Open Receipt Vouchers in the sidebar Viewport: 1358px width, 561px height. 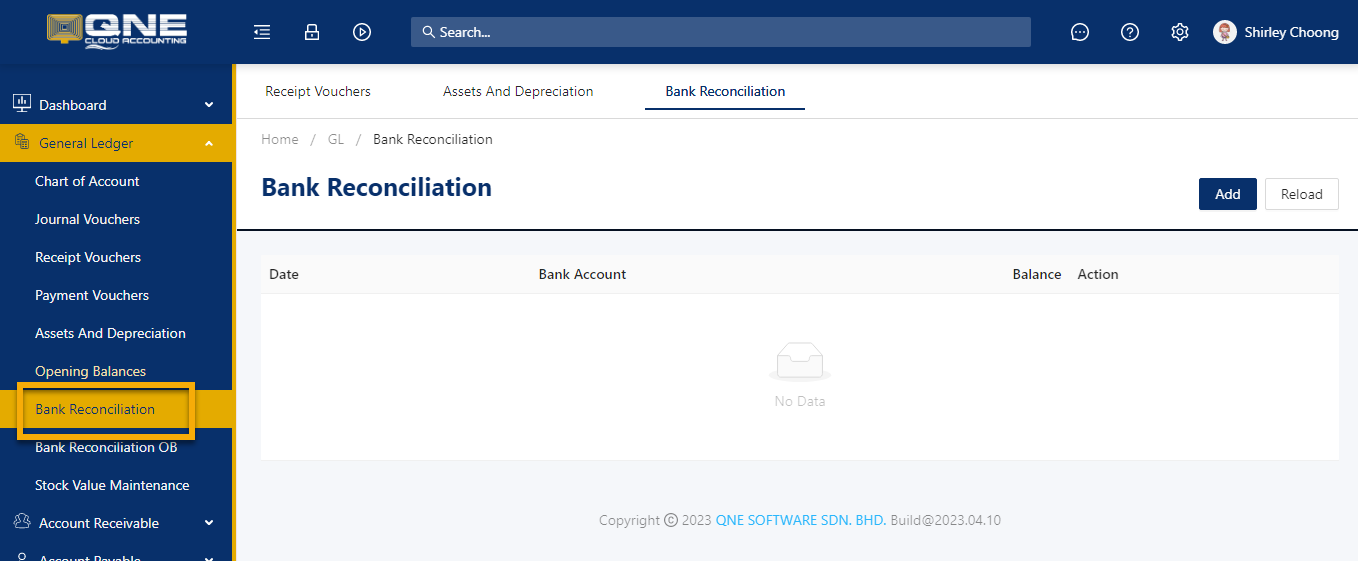coord(88,257)
